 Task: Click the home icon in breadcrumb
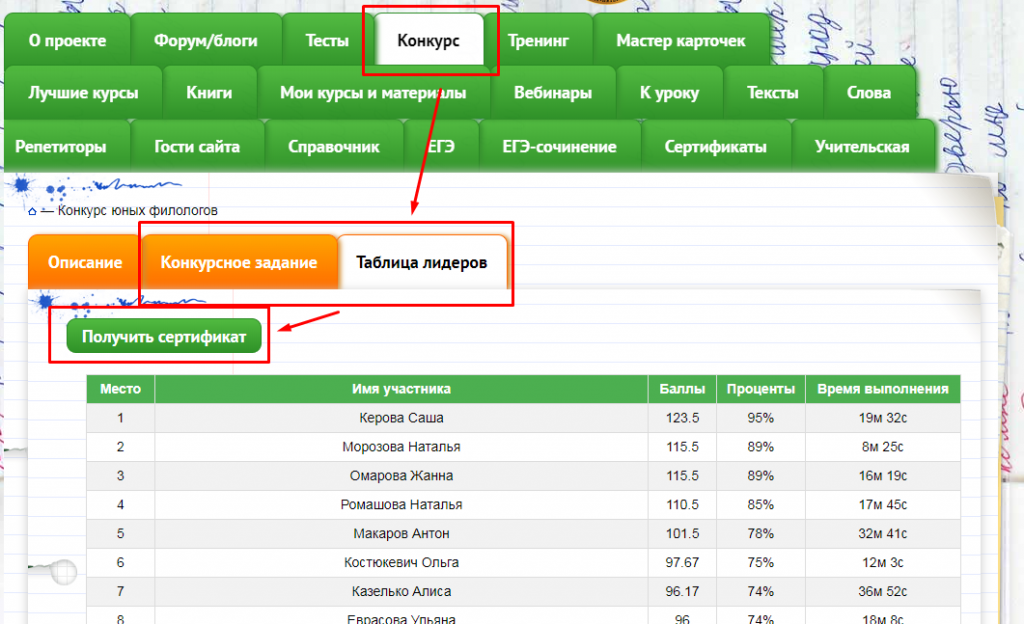(32, 211)
